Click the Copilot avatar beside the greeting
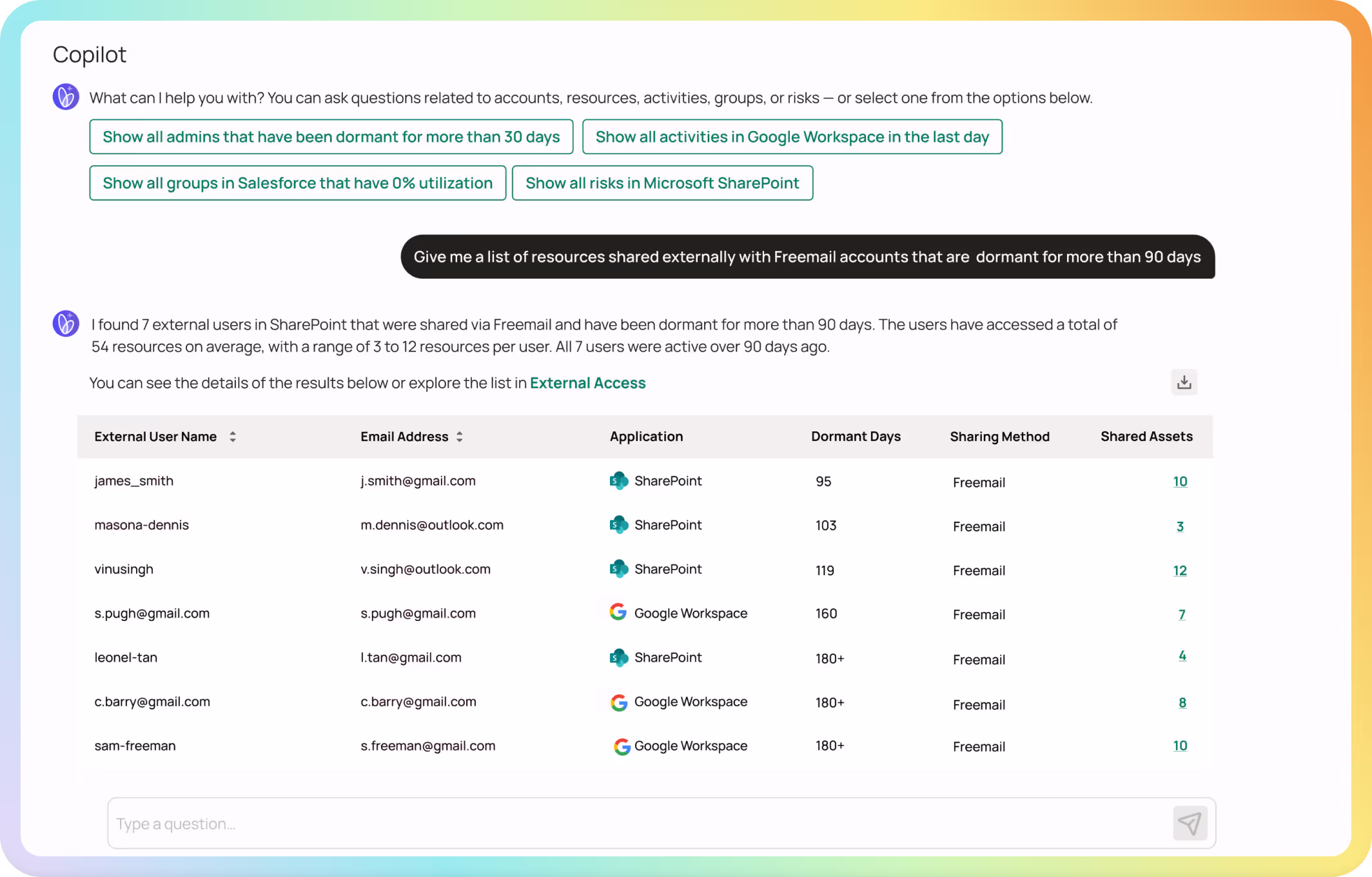Image resolution: width=1372 pixels, height=877 pixels. 66,97
